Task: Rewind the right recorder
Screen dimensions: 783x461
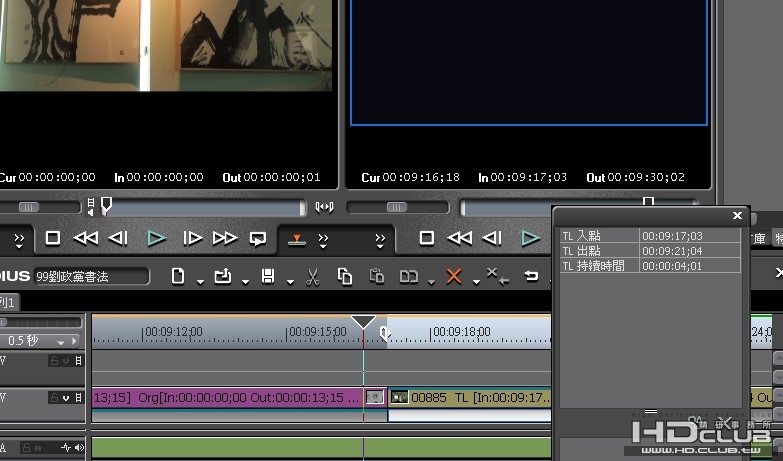Action: click(459, 238)
